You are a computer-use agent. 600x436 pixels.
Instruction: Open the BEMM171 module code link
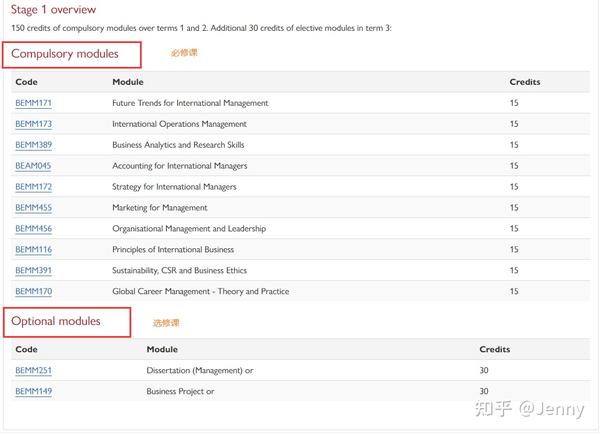(x=33, y=103)
